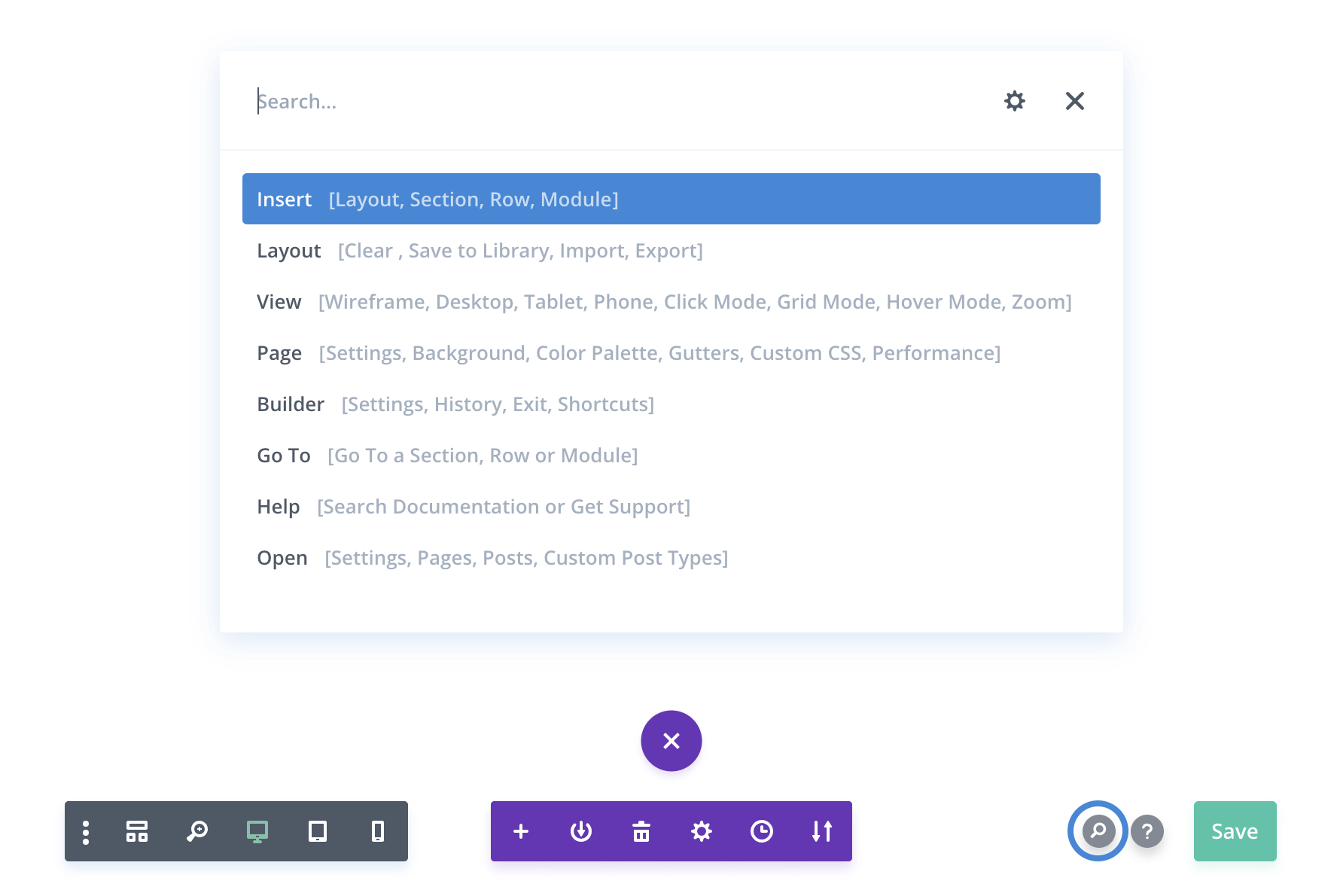Screen dimensions: 1340x896
Task: Open the responsive views menu via three dots
Action: [85, 831]
